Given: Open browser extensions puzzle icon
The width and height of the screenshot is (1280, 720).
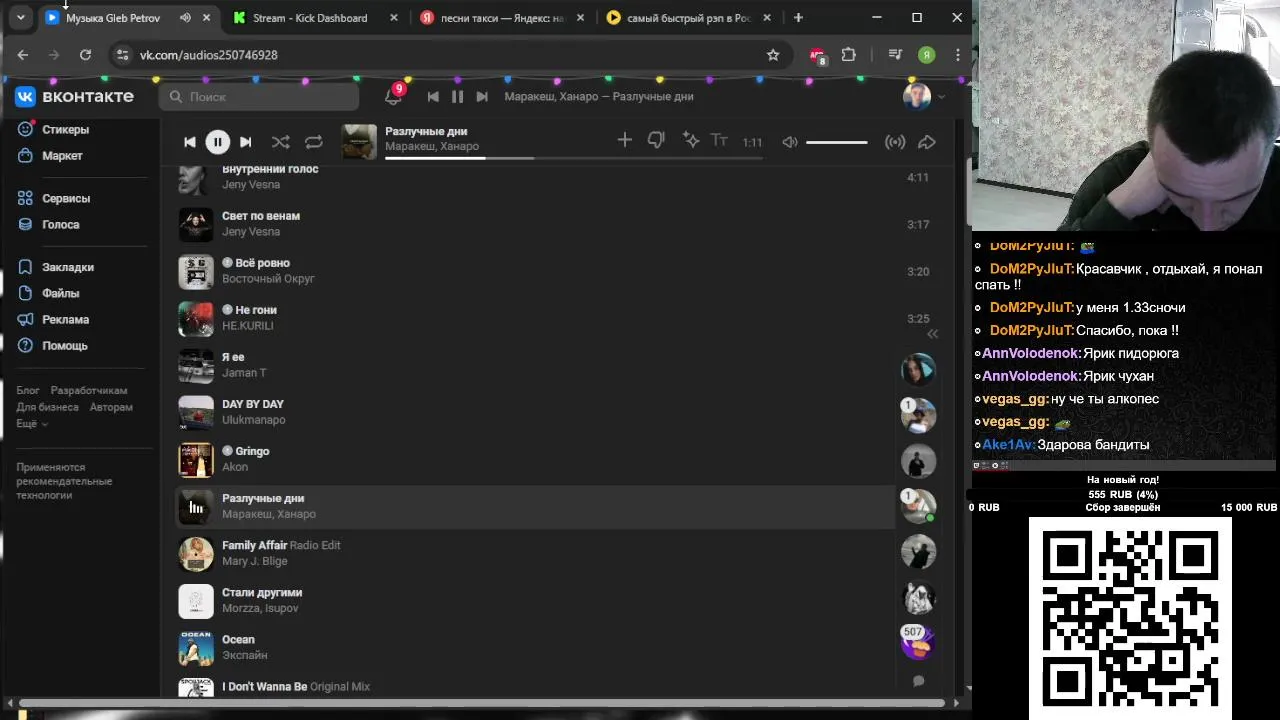Looking at the screenshot, I should tap(849, 55).
